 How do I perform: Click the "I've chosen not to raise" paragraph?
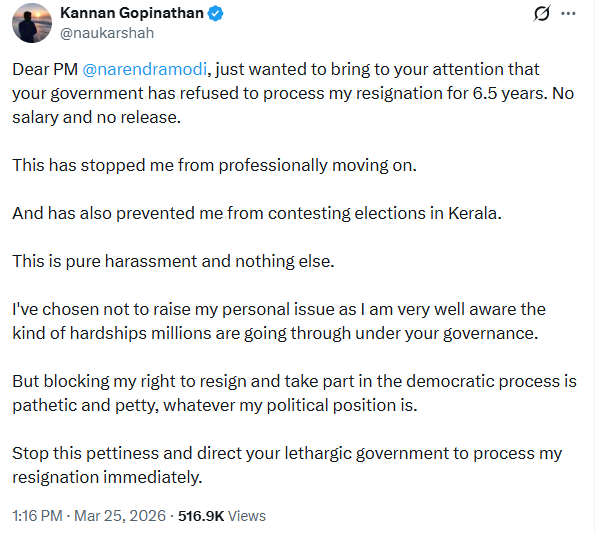(x=280, y=321)
